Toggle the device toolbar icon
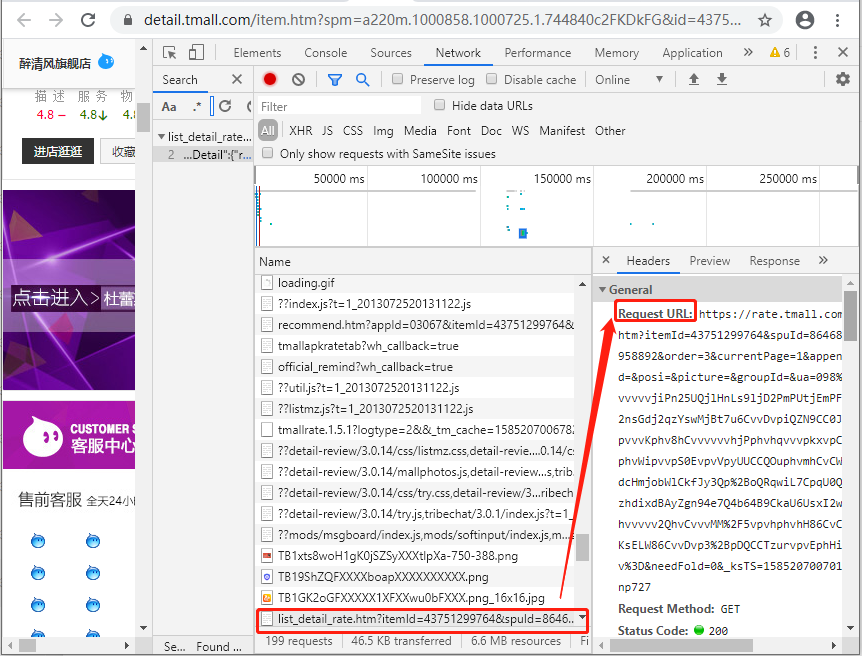Viewport: 862px width, 656px height. (x=196, y=53)
